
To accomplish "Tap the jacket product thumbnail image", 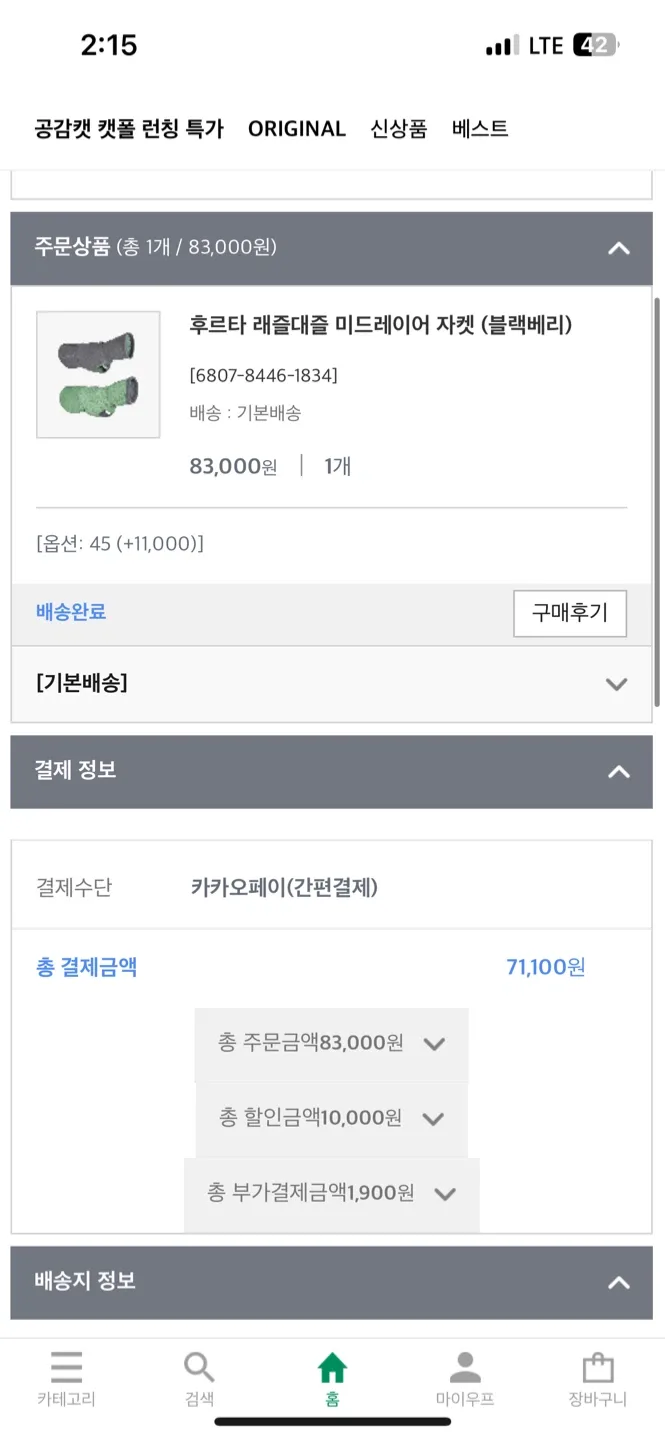I will pos(98,374).
